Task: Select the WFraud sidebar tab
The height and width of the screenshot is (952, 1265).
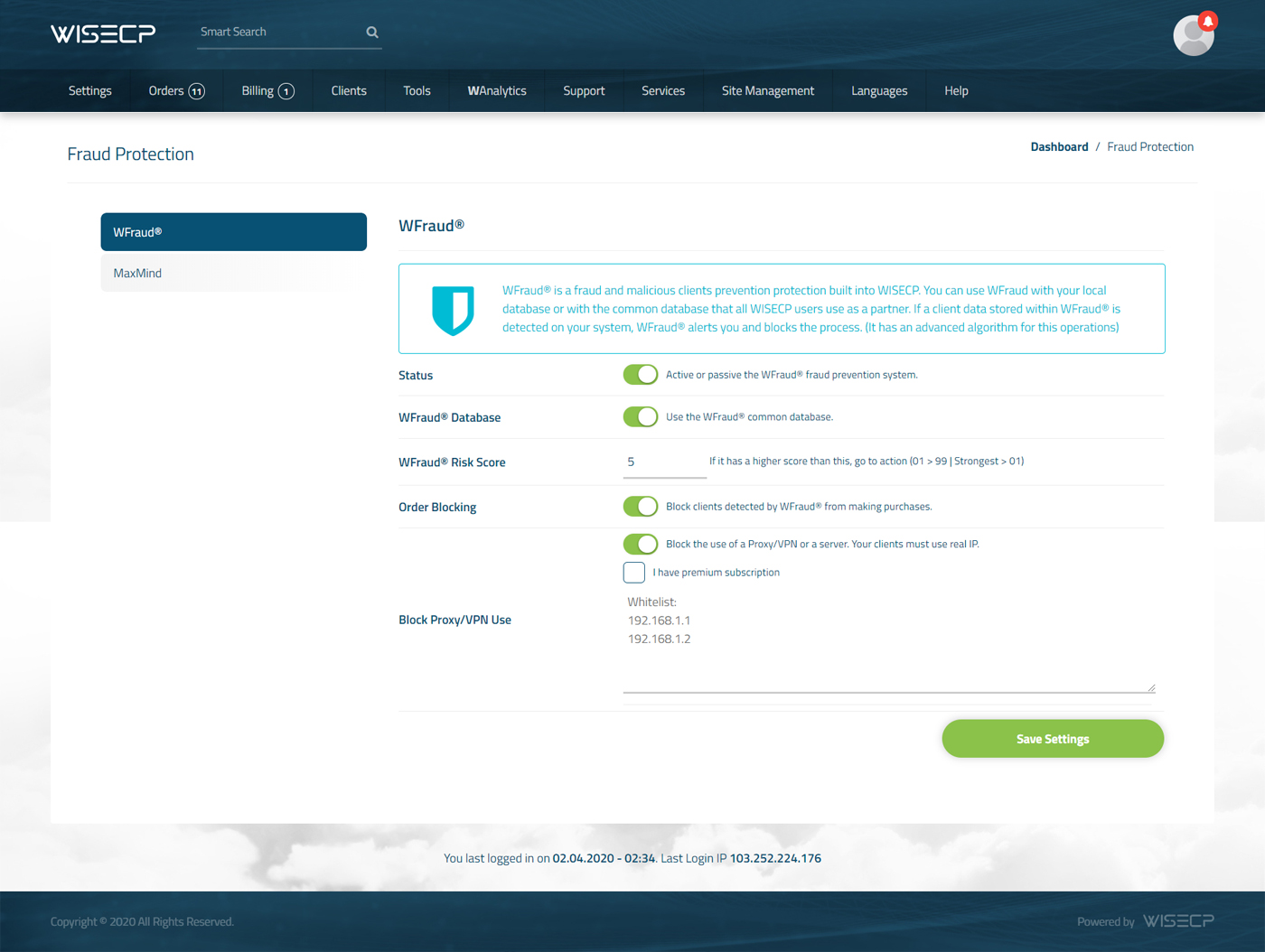Action: pyautogui.click(x=234, y=232)
